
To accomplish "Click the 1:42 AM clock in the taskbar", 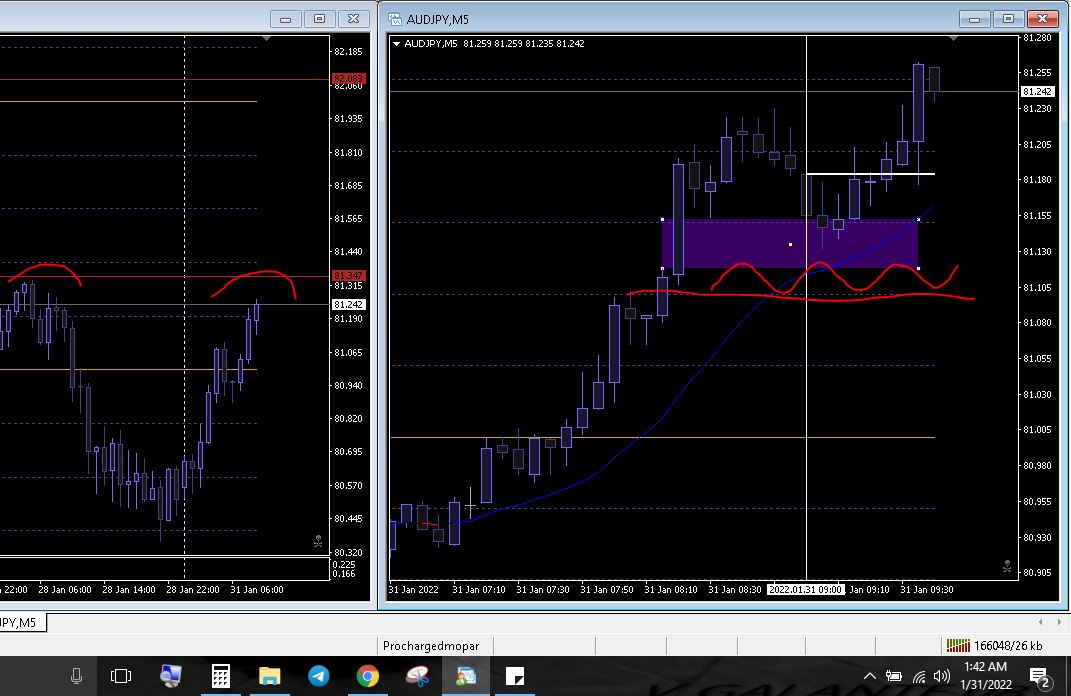I will coord(985,676).
